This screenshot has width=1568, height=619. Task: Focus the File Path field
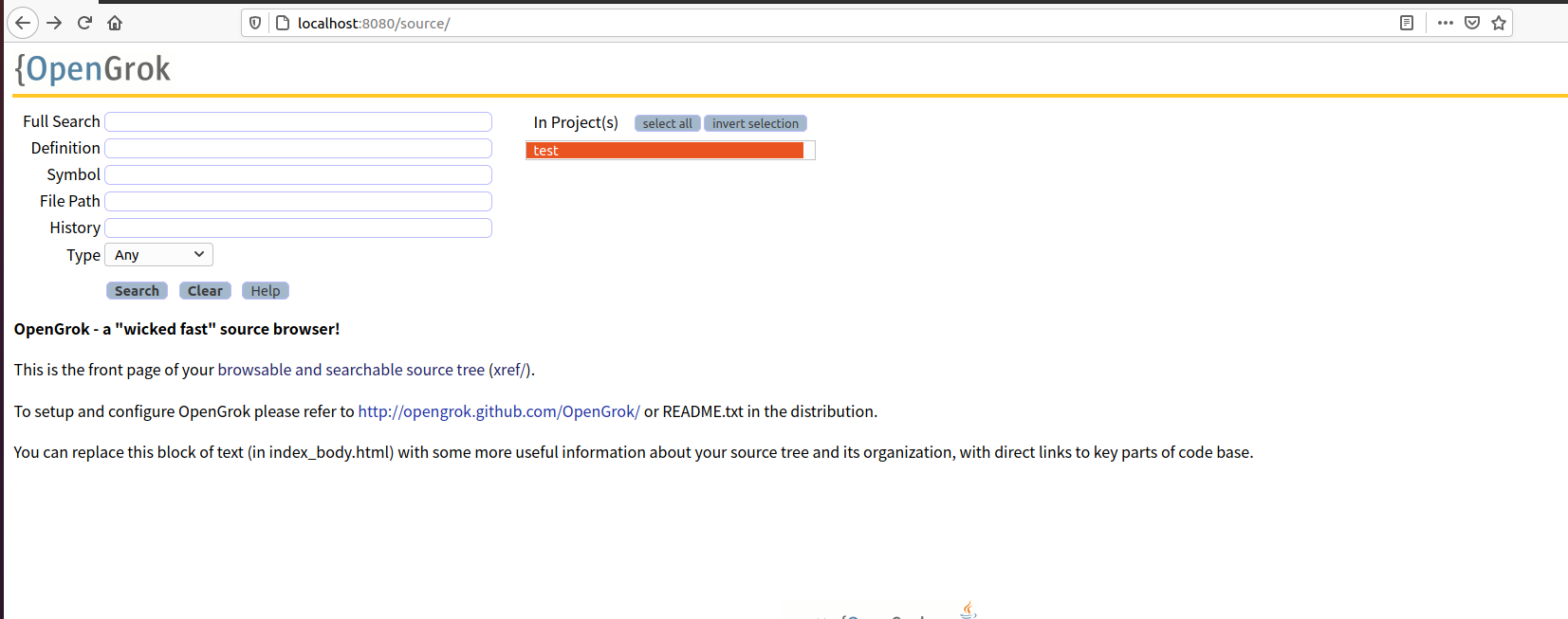click(298, 201)
